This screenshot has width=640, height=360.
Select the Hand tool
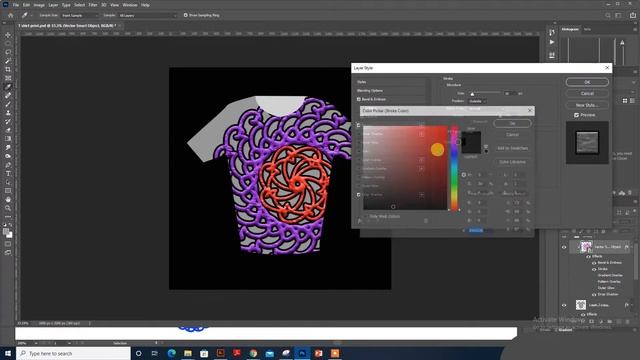click(8, 200)
